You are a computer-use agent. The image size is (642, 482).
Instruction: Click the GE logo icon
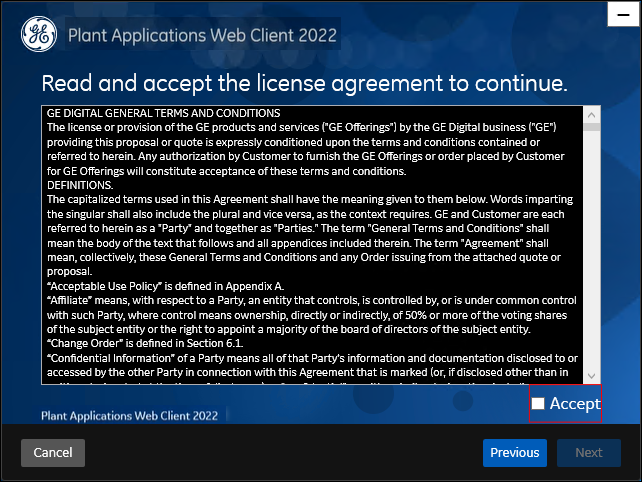39,34
